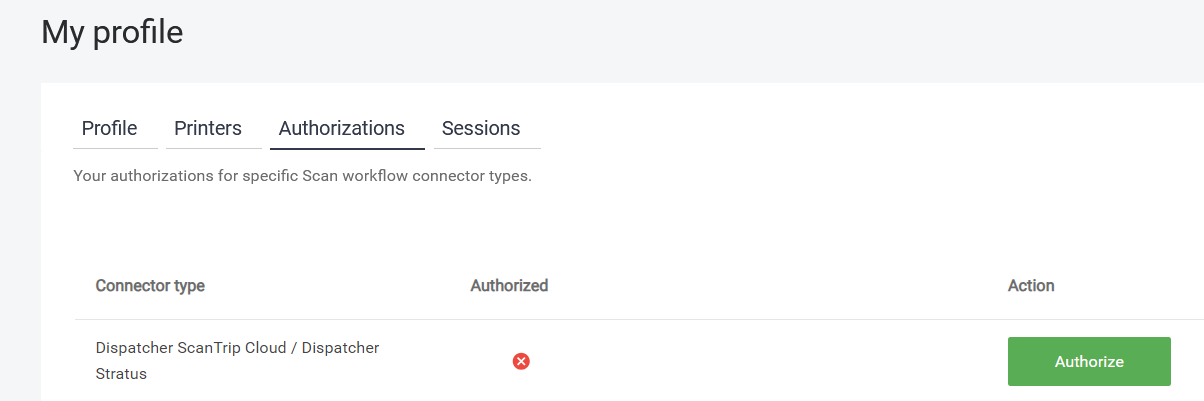Open the Sessions tab

click(481, 128)
